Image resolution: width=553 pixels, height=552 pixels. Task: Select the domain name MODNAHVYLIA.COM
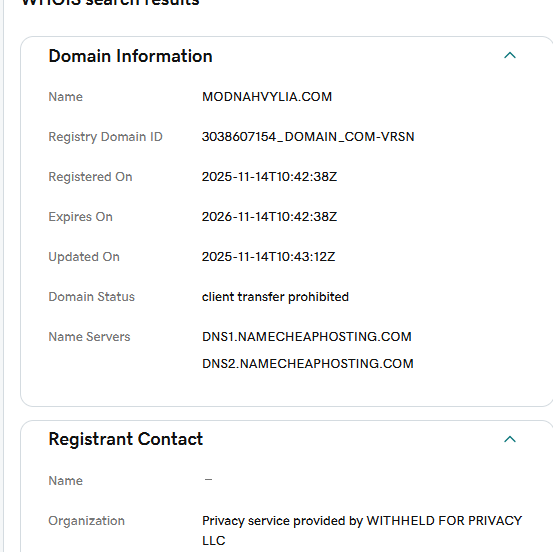(x=267, y=97)
